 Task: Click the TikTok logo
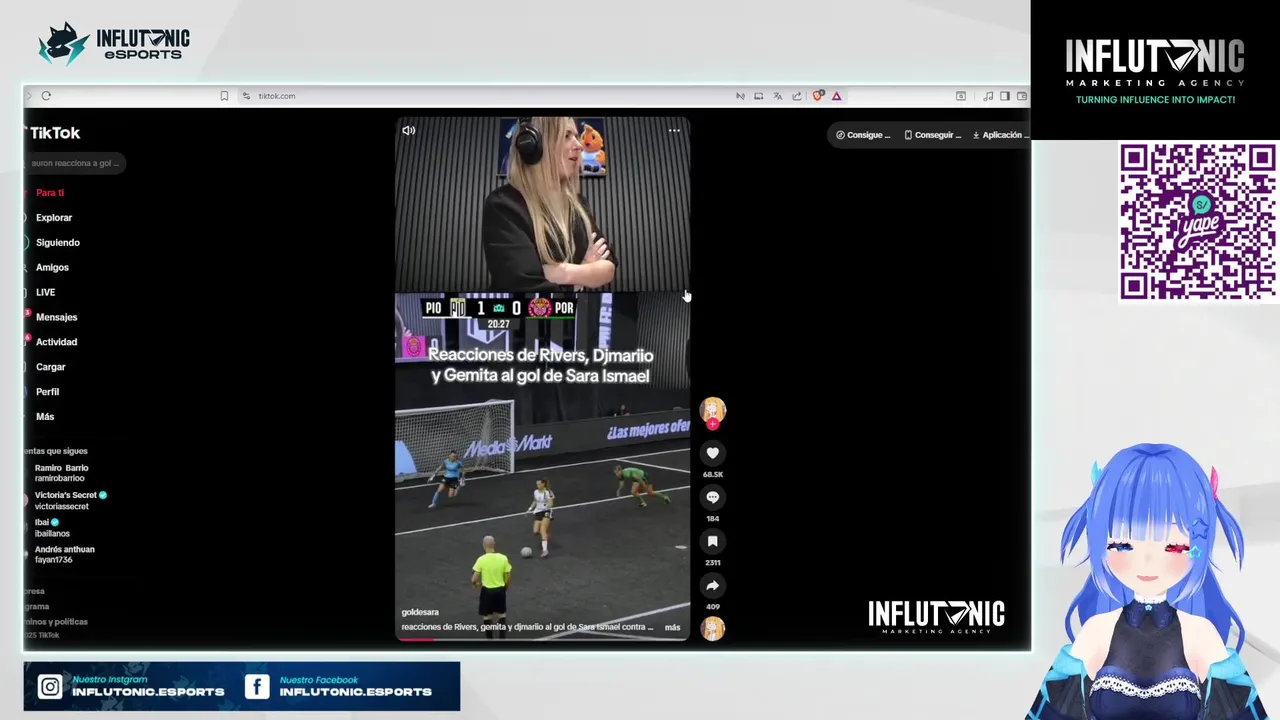54,133
